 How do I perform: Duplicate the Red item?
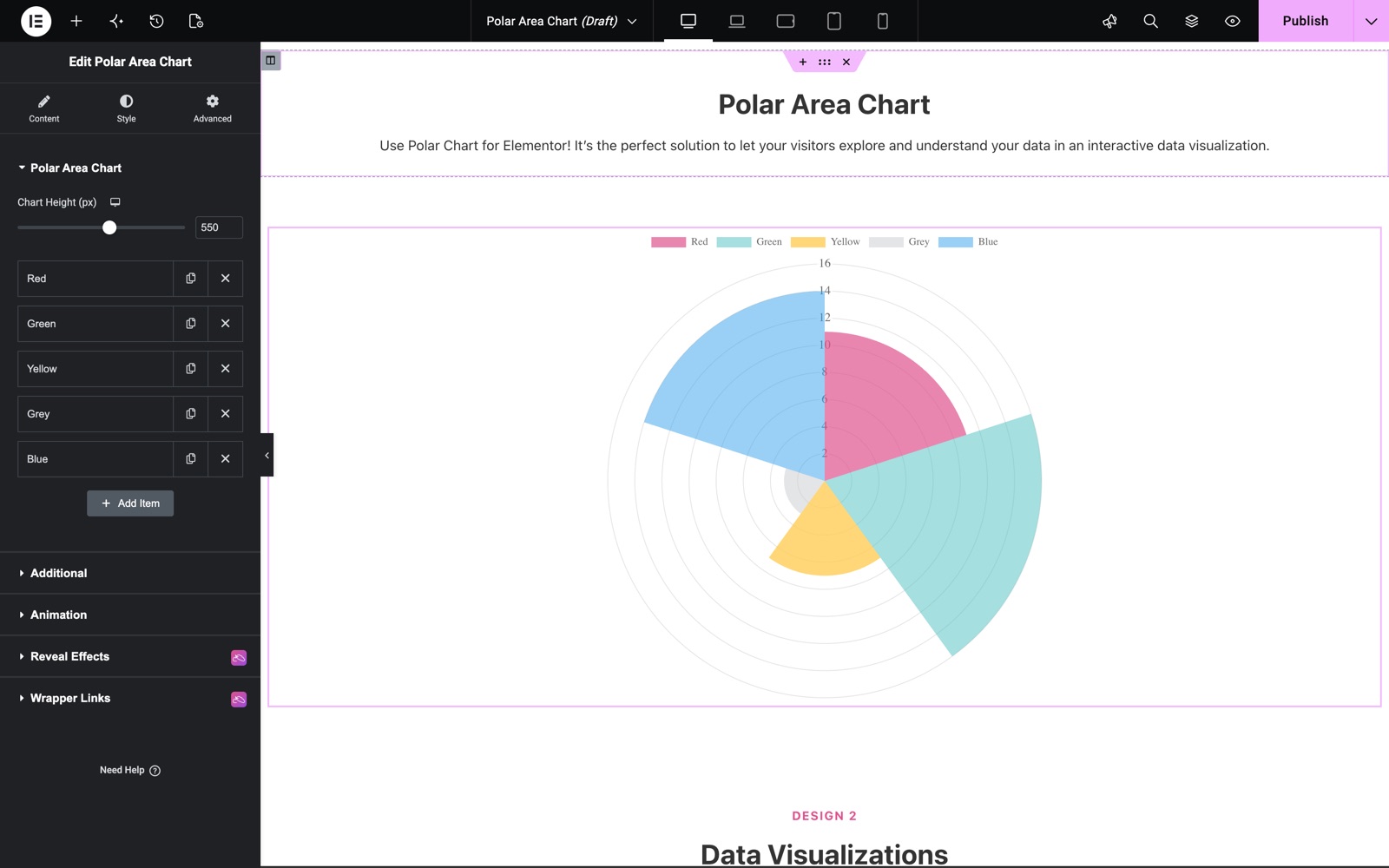(191, 279)
